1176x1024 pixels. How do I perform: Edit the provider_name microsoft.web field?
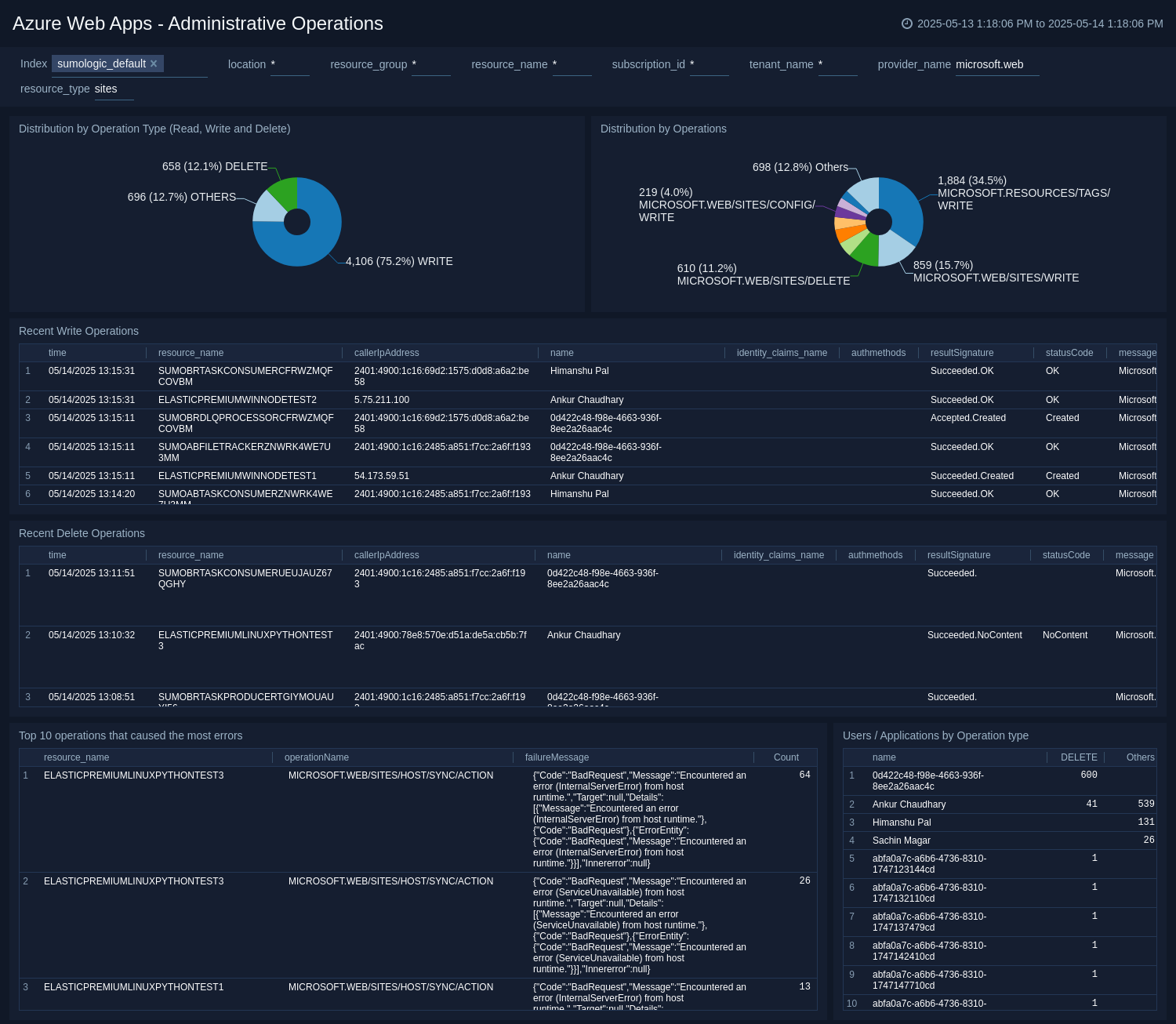997,64
